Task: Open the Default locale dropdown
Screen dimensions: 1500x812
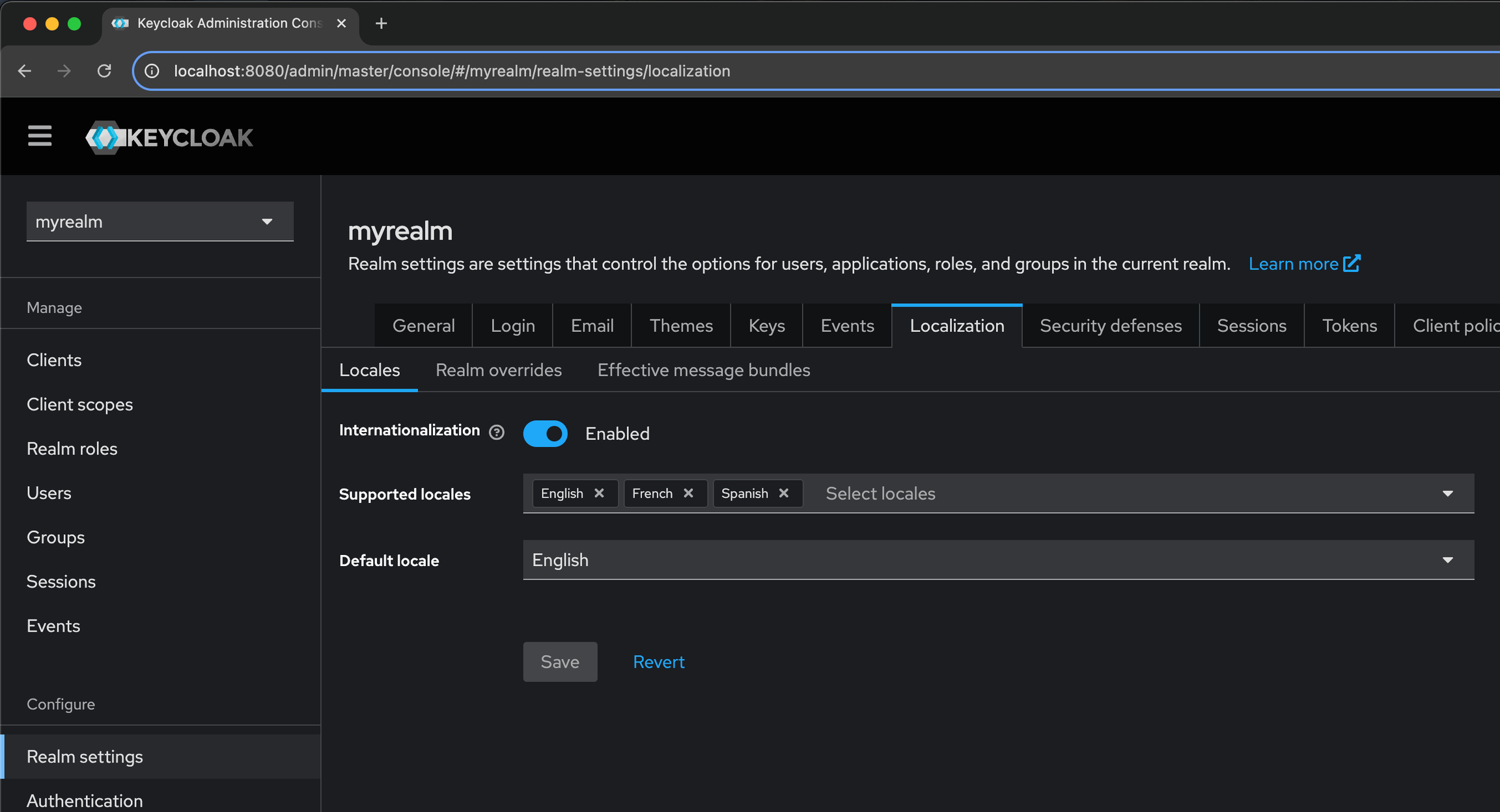Action: tap(998, 560)
